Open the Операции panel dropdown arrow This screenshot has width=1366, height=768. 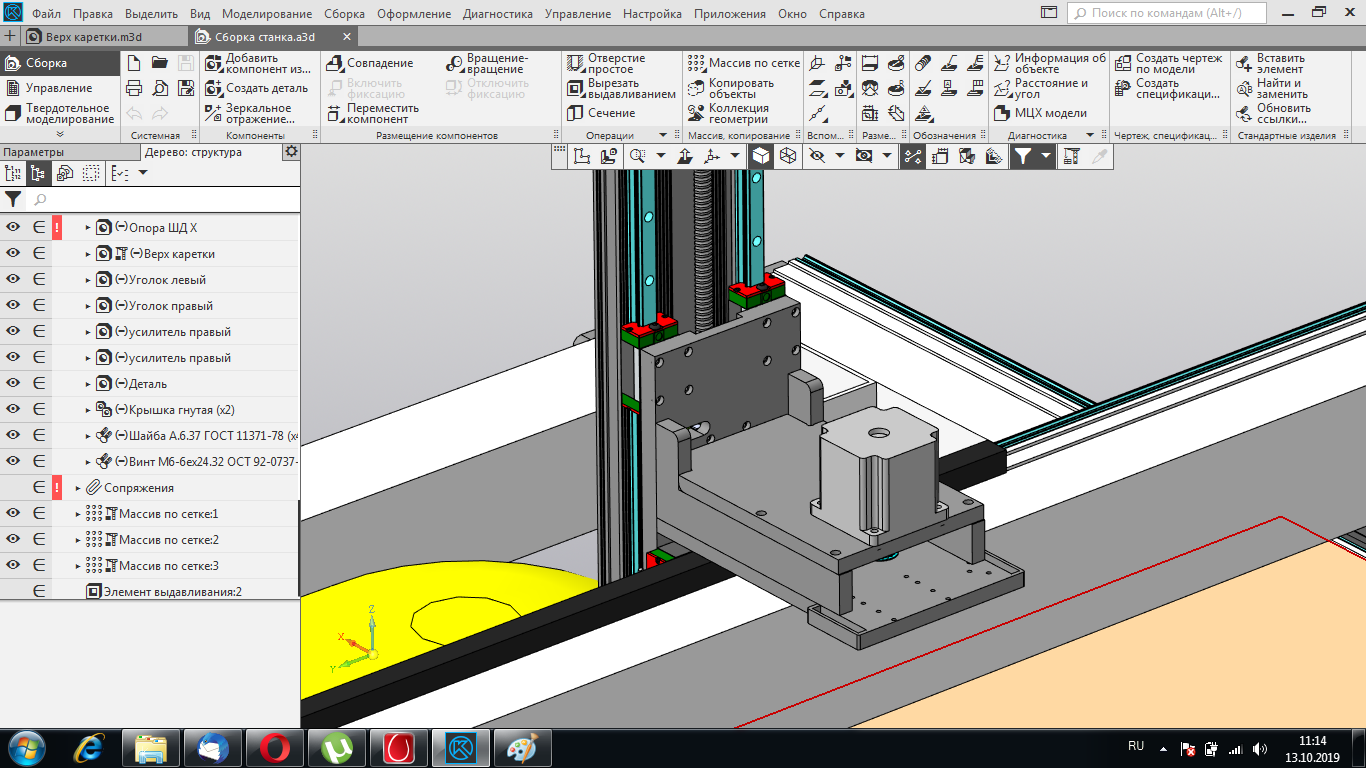[662, 135]
